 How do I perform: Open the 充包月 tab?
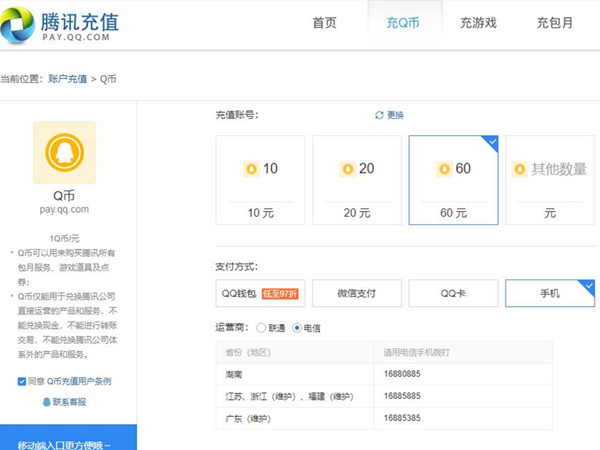pos(555,23)
